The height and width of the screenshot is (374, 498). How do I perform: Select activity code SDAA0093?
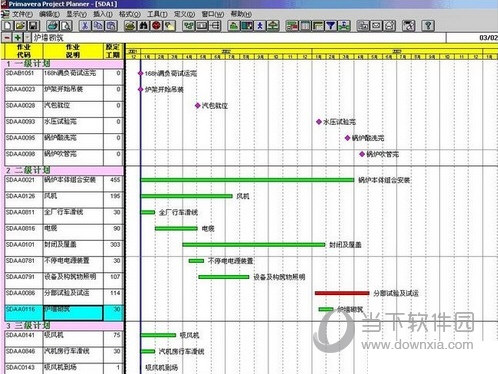(x=20, y=121)
